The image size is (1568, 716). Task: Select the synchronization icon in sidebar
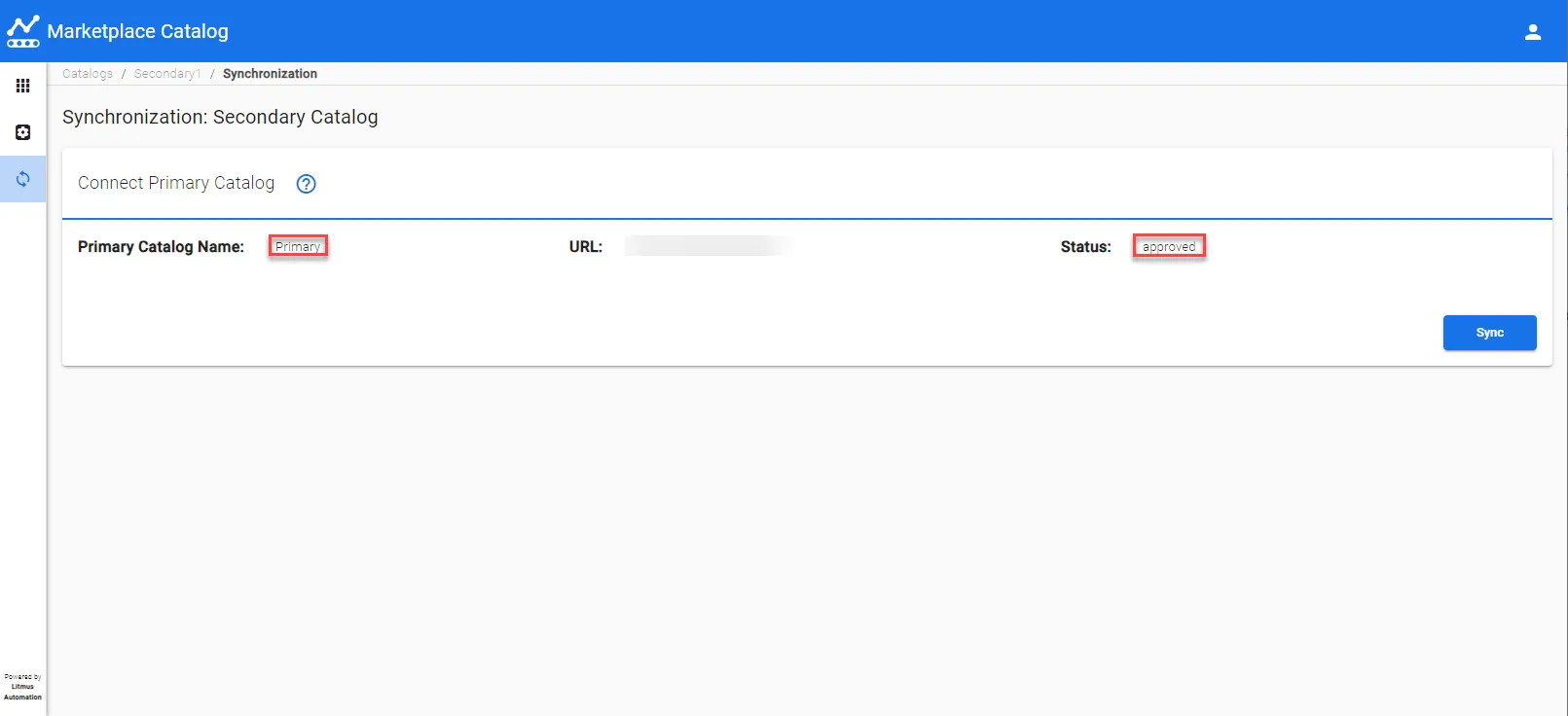[x=23, y=179]
